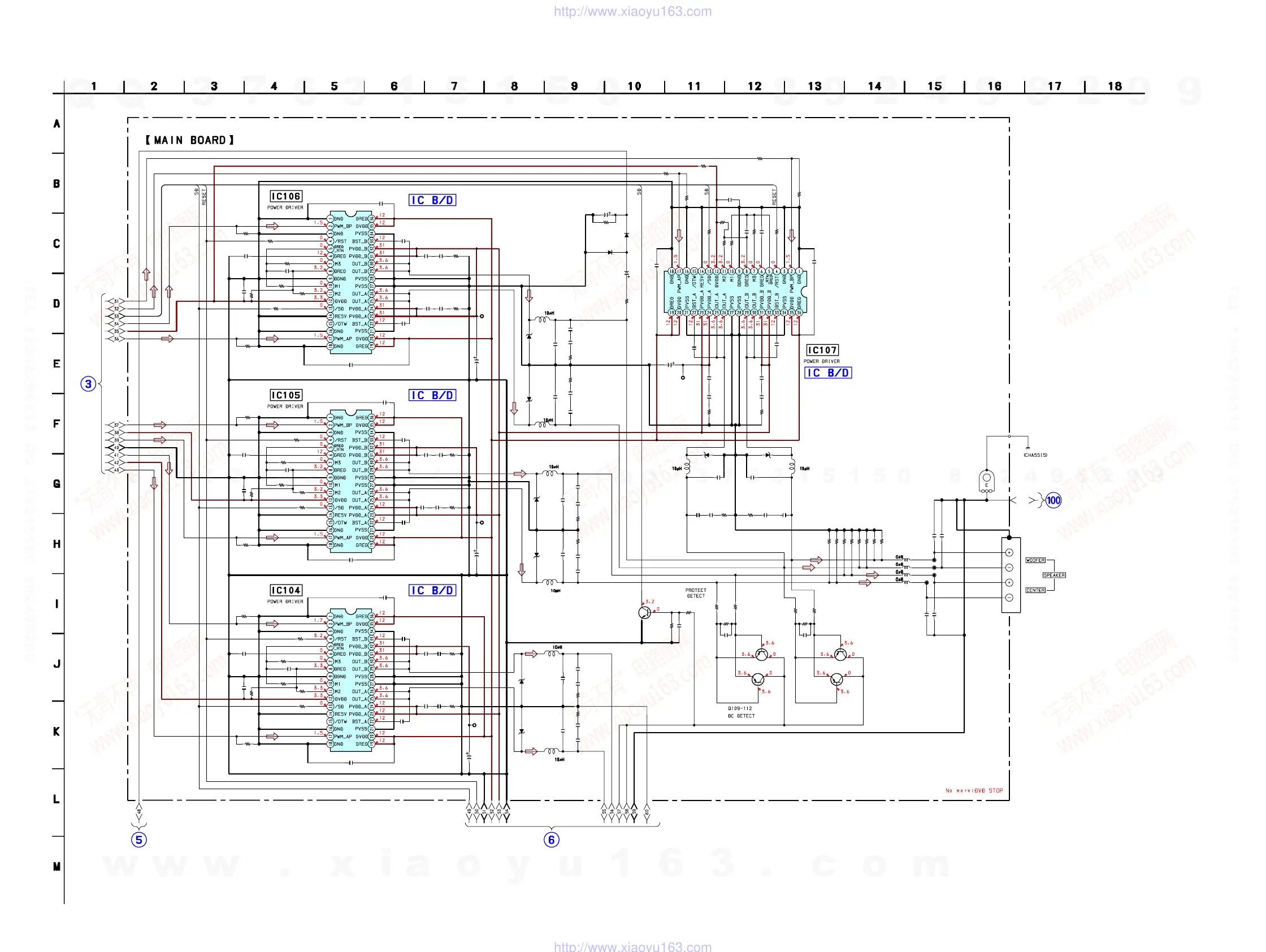This screenshot has height=952, width=1266.
Task: Click the circled connector number 6
Action: tap(550, 840)
